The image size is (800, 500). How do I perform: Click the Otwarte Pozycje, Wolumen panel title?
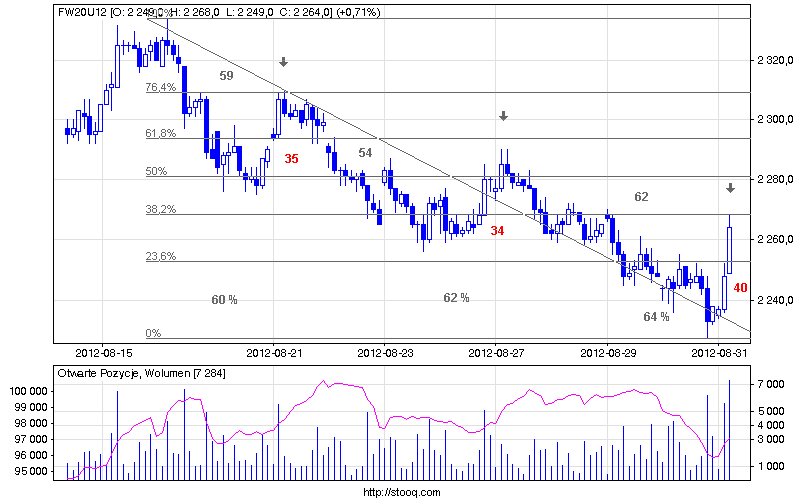pos(141,373)
